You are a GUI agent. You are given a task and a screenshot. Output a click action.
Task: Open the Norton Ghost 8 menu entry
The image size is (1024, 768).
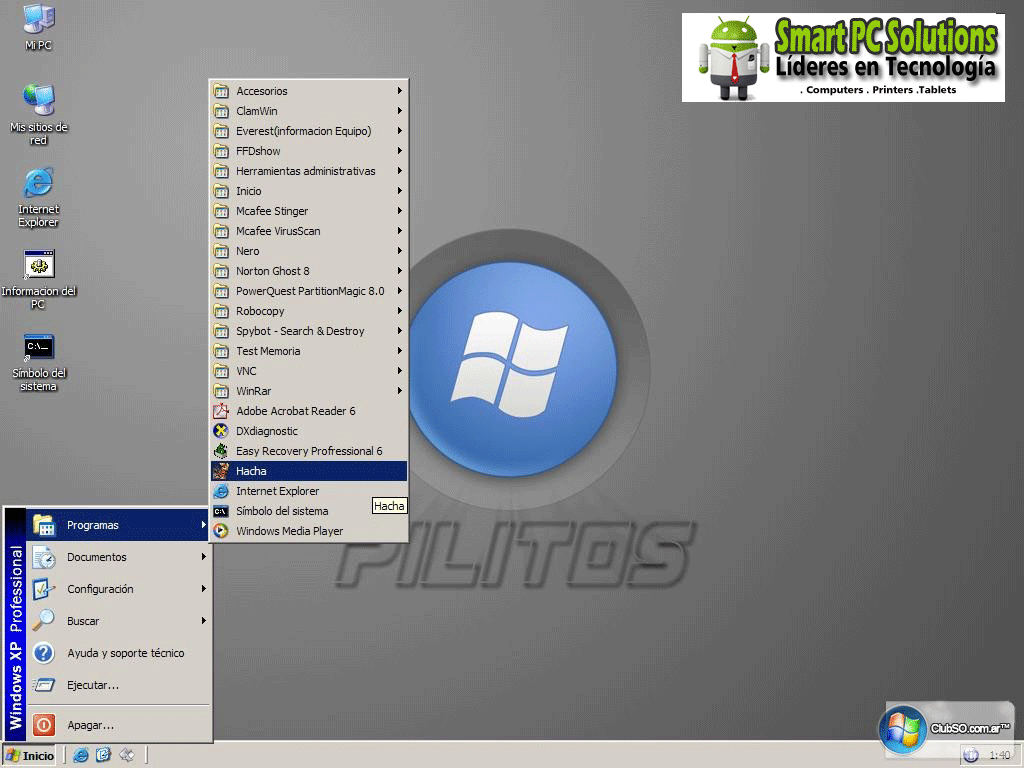point(308,271)
